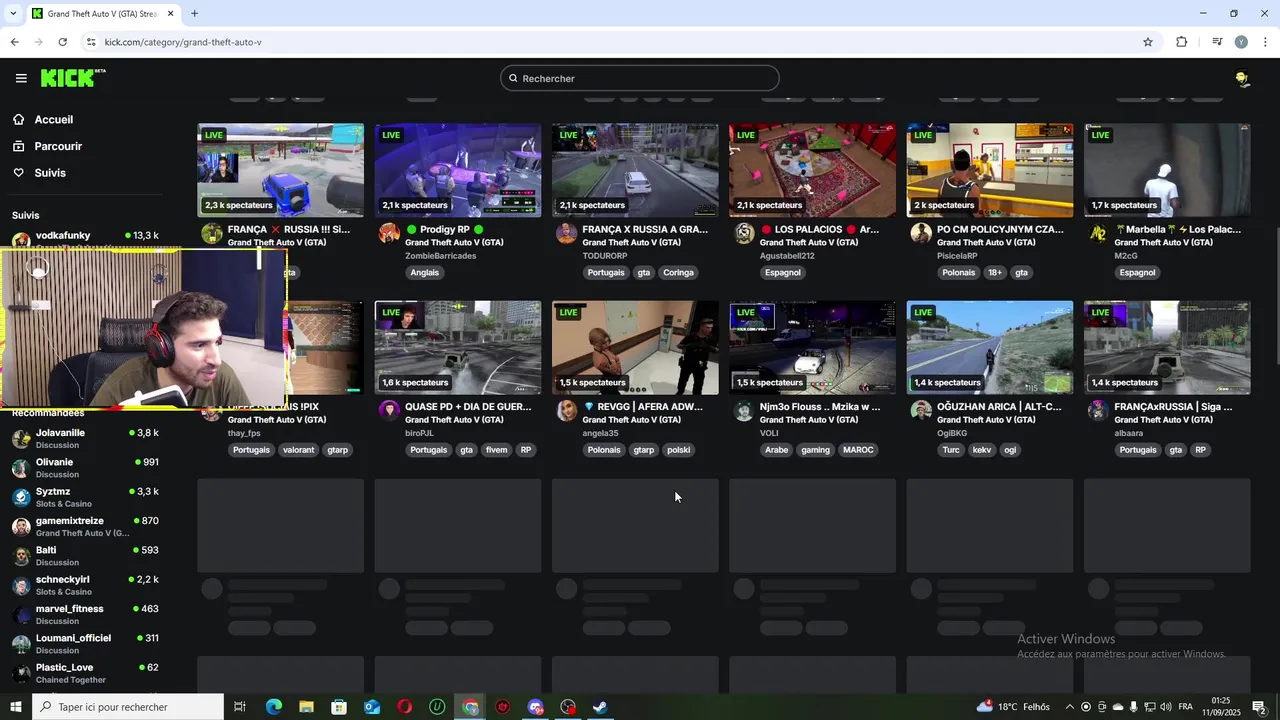Open Windows notification center
This screenshot has height=720, width=1280.
(x=1260, y=707)
